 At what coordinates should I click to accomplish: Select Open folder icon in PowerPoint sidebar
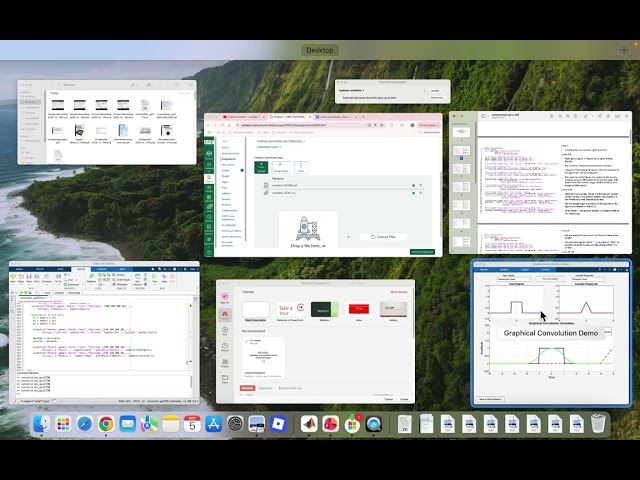(225, 379)
